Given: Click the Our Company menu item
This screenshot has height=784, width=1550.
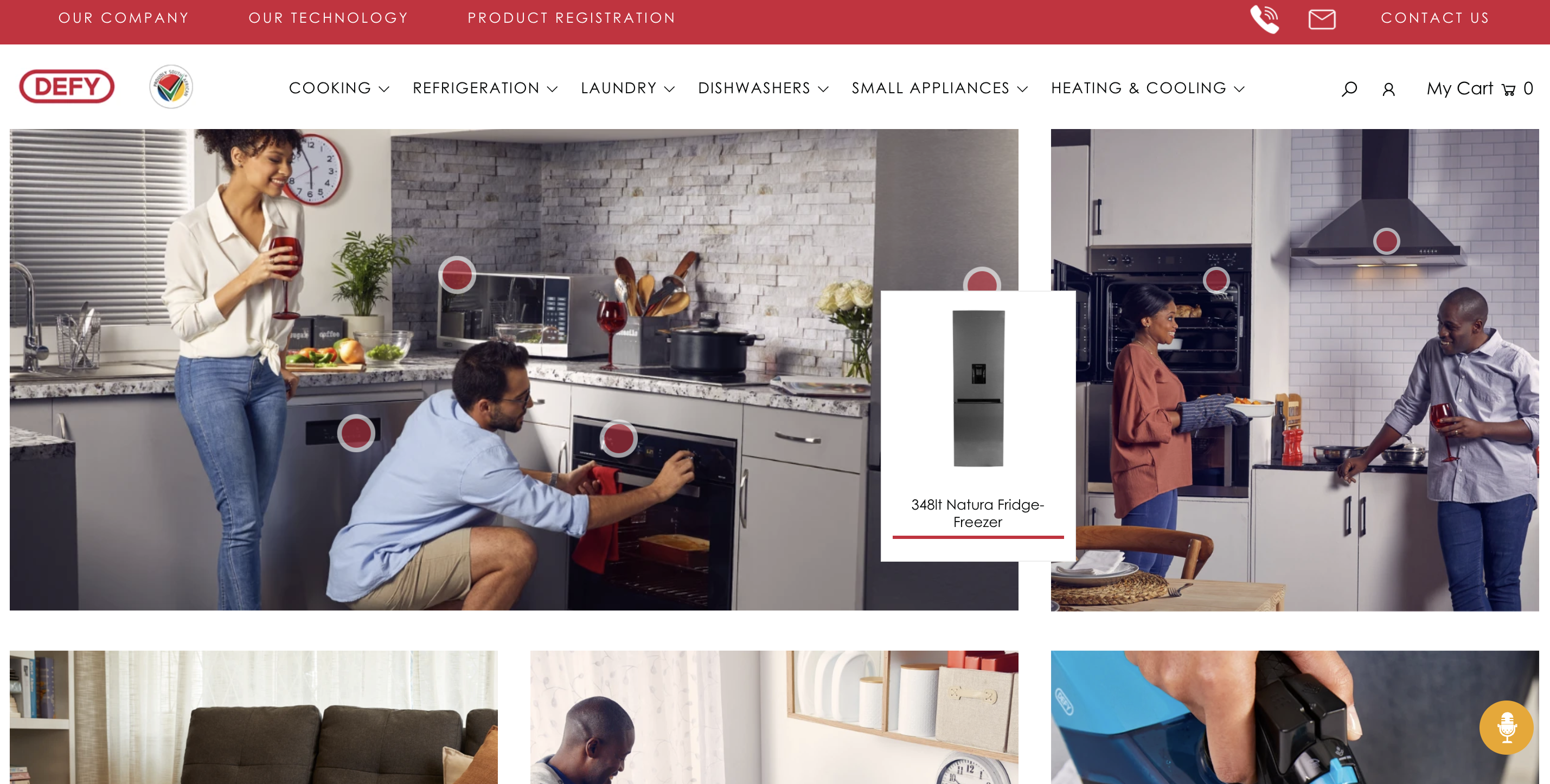Looking at the screenshot, I should click(122, 18).
